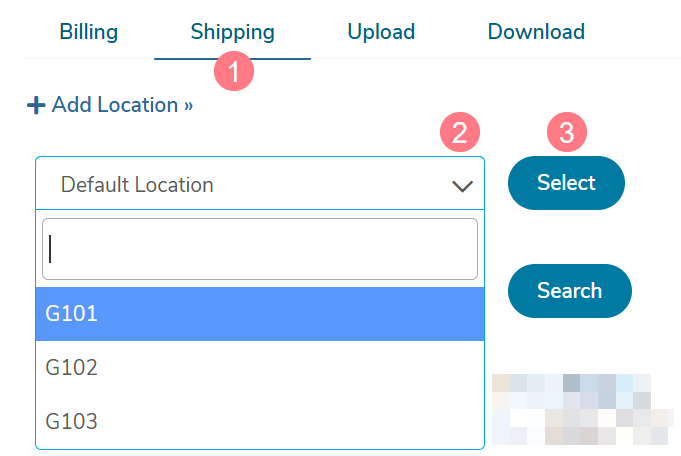Open the Default Location combo box
This screenshot has width=681, height=456.
coord(260,184)
